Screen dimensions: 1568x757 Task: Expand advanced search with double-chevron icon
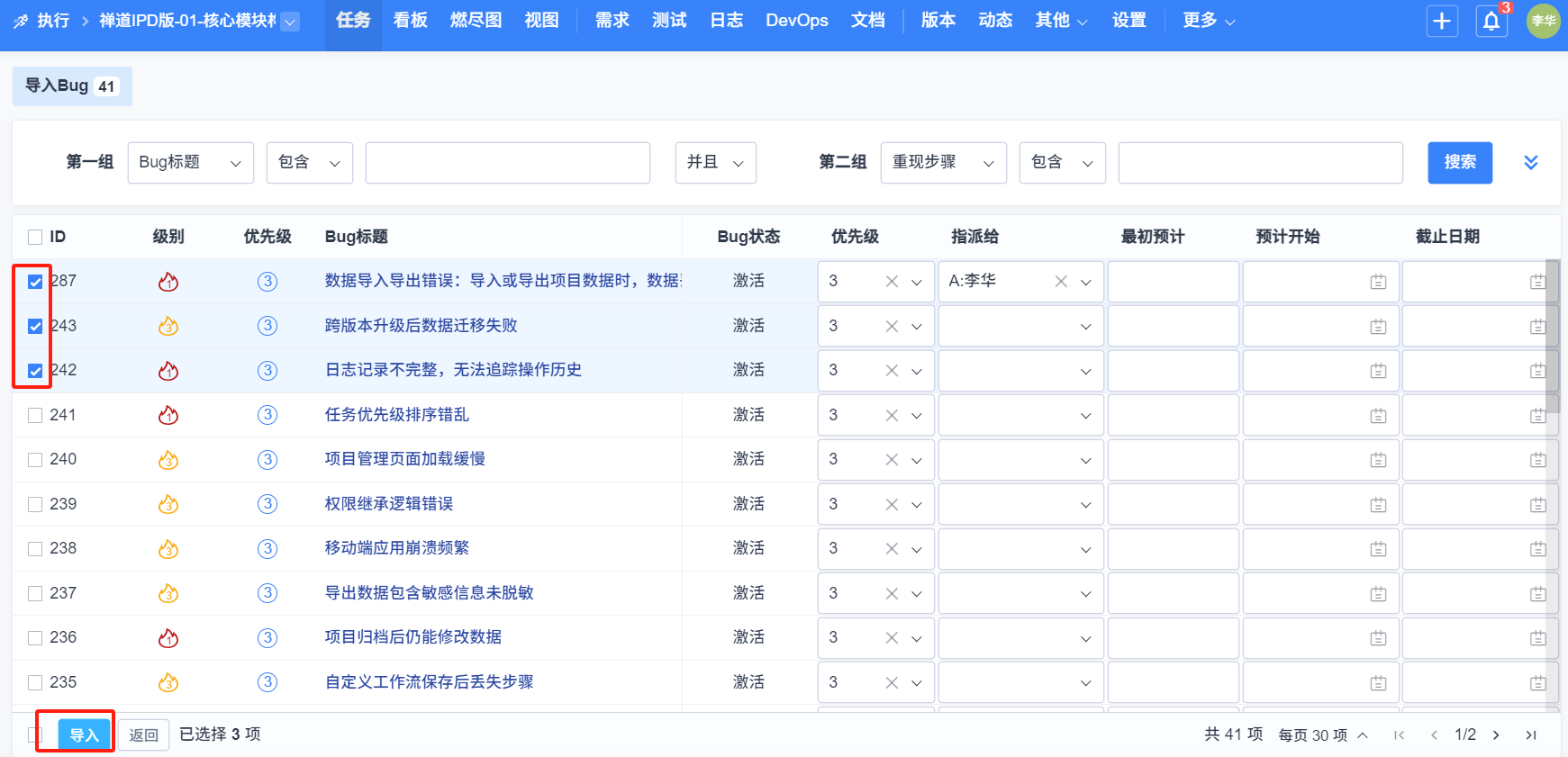[1530, 163]
